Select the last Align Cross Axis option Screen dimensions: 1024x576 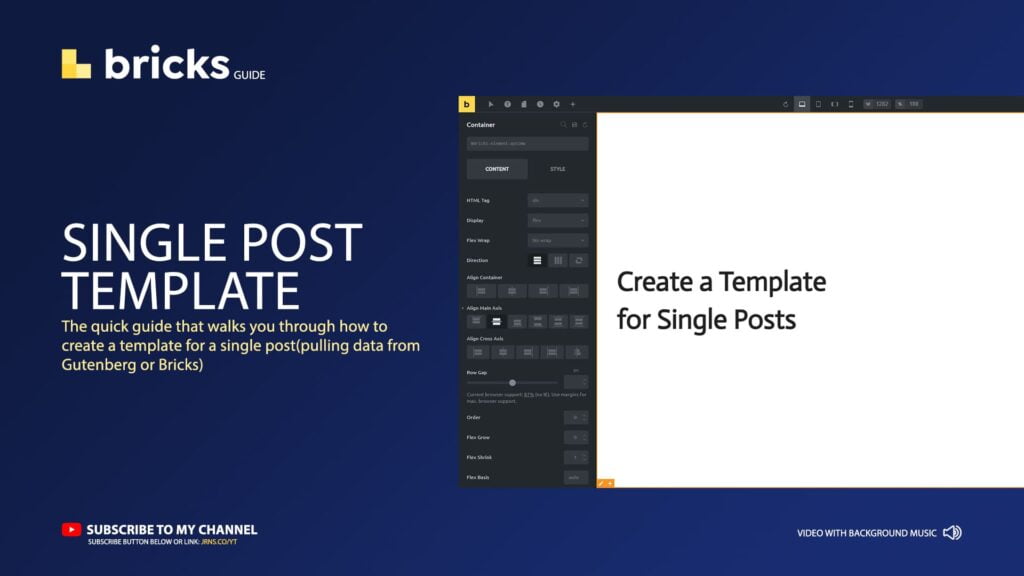click(577, 353)
